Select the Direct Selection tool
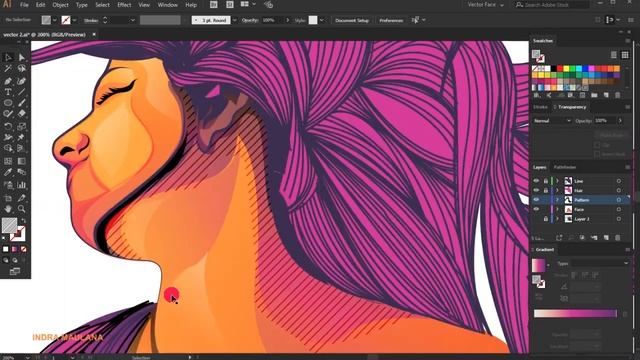640x360 pixels. [x=22, y=58]
